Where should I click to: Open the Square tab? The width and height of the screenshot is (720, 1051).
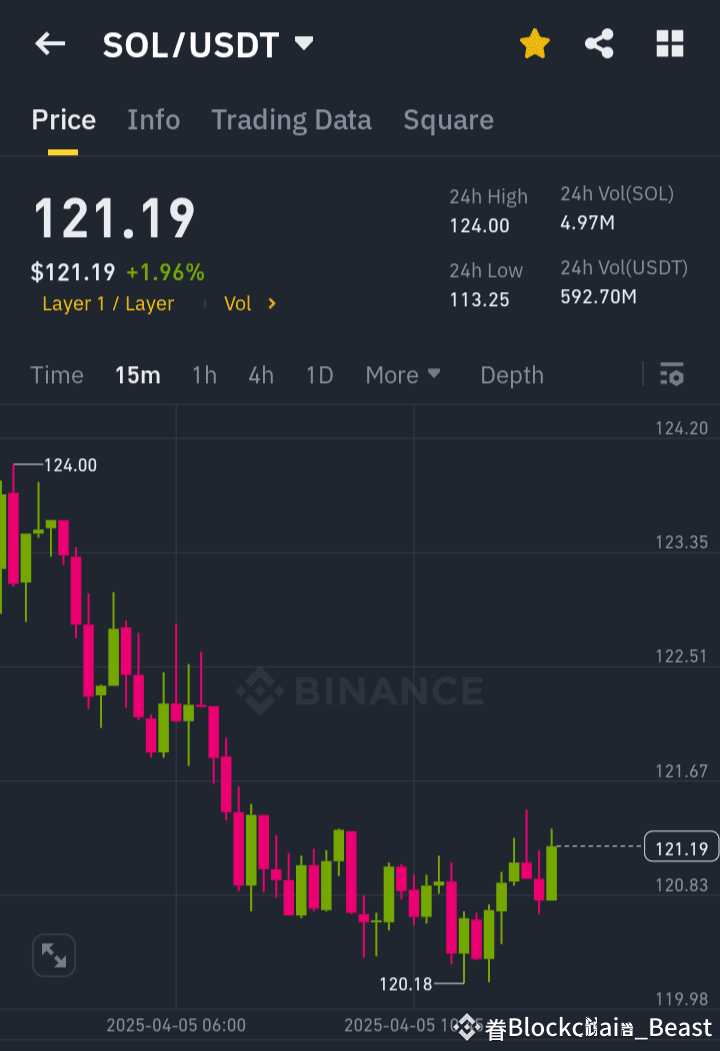[448, 120]
